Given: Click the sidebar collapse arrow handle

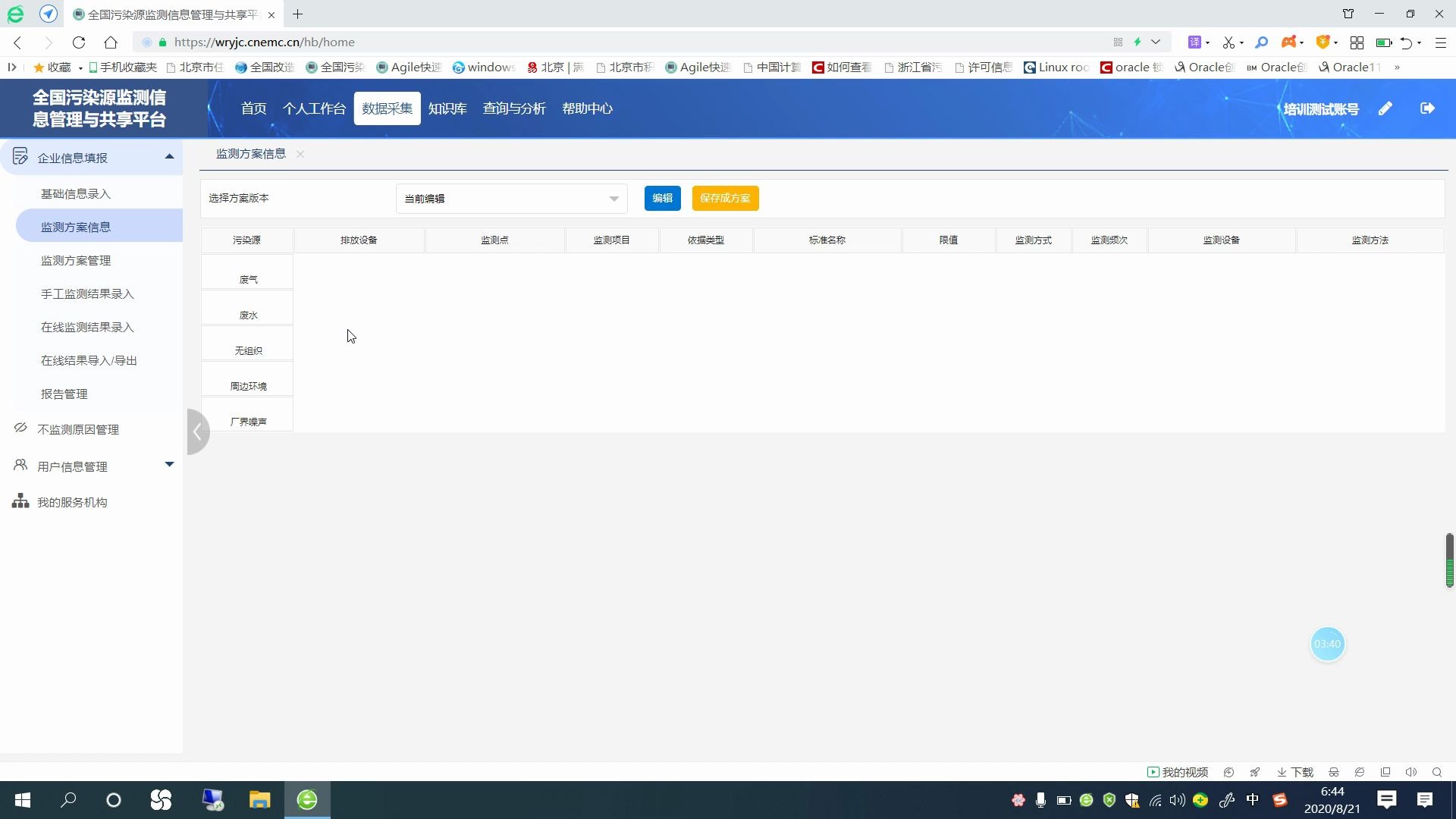Looking at the screenshot, I should click(x=197, y=431).
